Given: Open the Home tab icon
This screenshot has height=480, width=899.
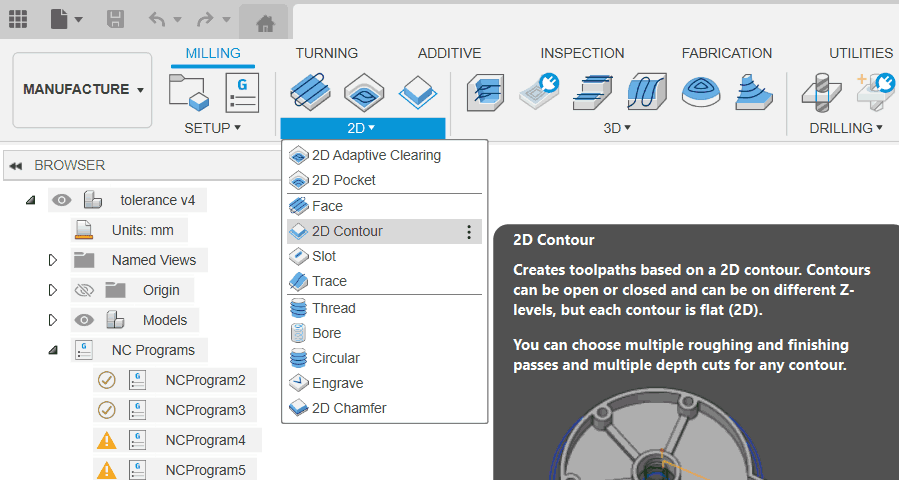Looking at the screenshot, I should click(x=264, y=23).
